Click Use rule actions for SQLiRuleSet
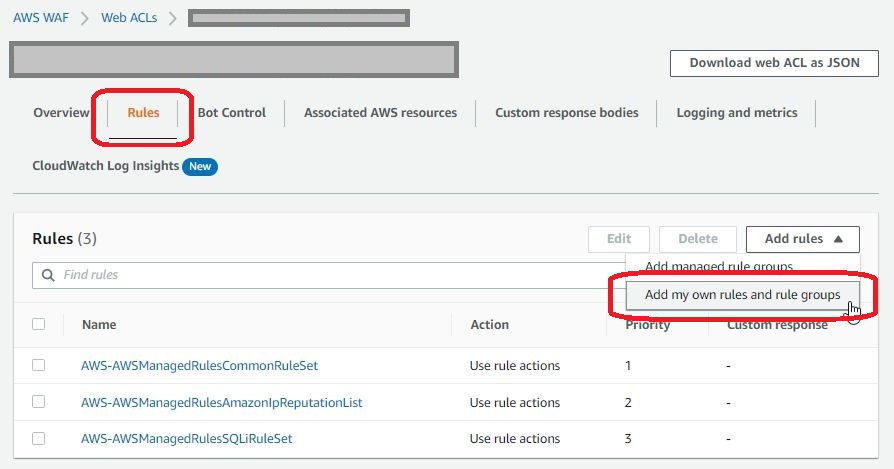 coord(515,439)
